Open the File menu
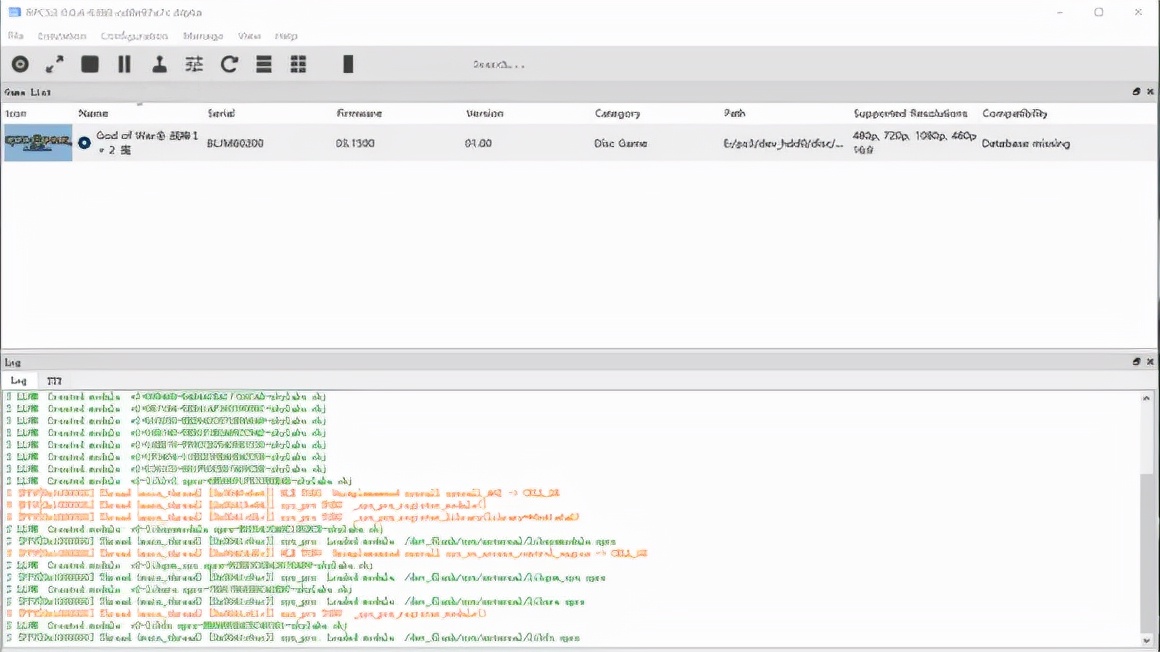This screenshot has height=652, width=1160. (x=15, y=36)
